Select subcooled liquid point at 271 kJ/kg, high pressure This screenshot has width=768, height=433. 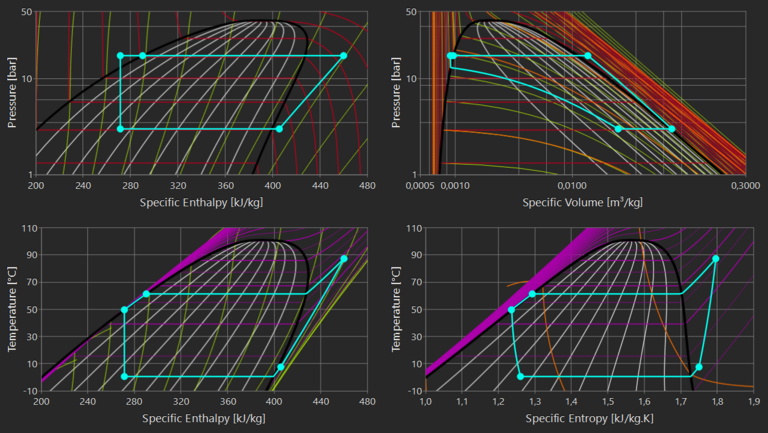(120, 56)
